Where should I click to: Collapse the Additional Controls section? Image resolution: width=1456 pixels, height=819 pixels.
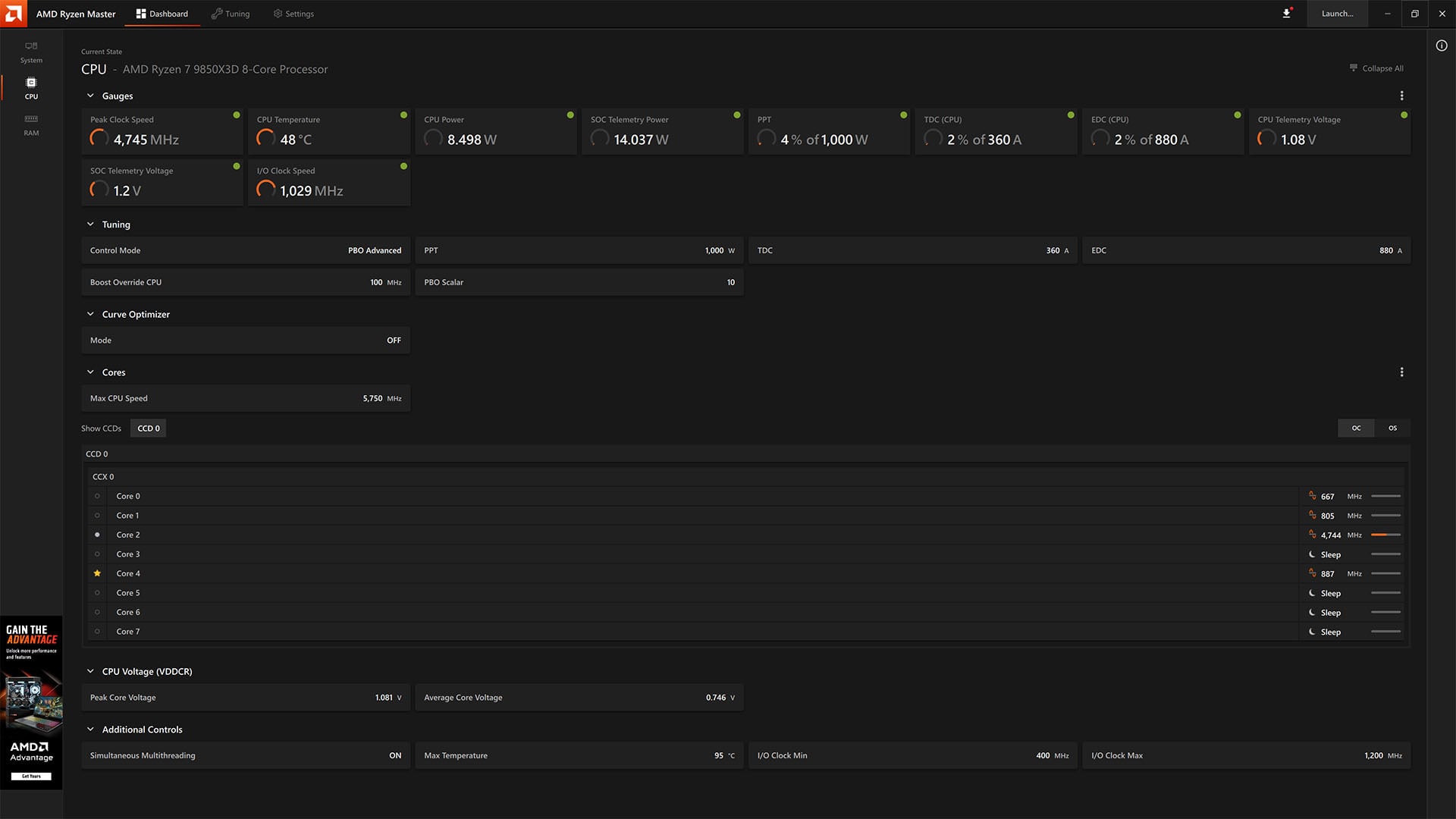[x=89, y=729]
